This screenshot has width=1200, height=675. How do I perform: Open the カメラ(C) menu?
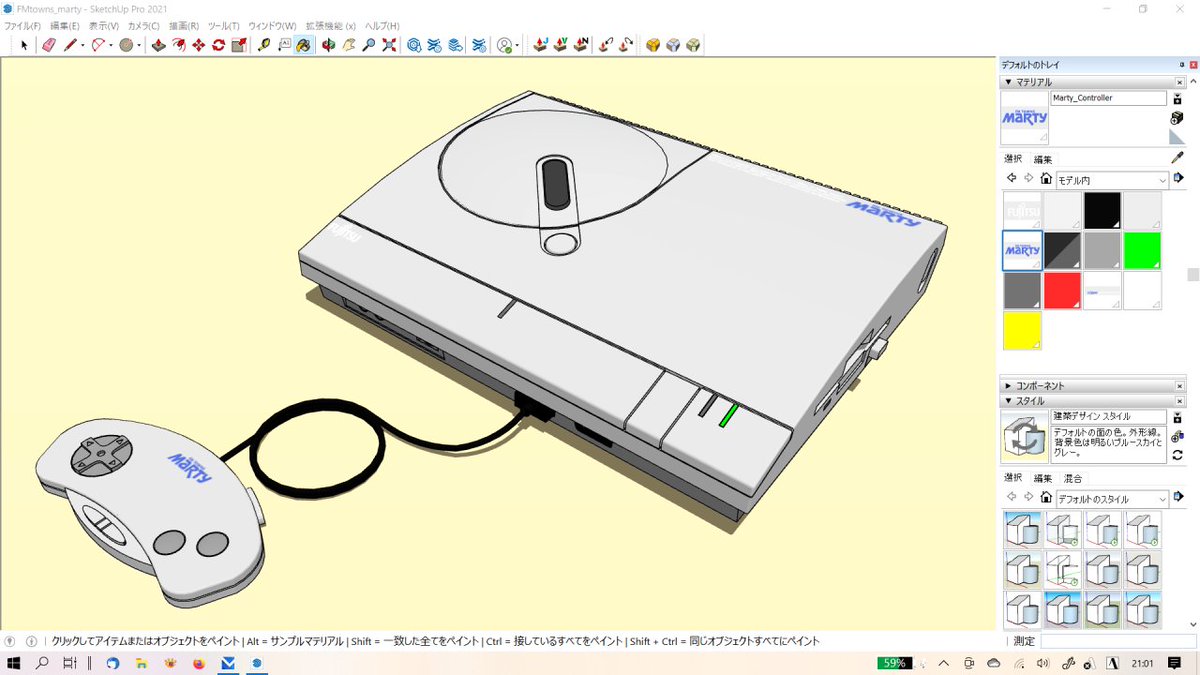click(143, 25)
